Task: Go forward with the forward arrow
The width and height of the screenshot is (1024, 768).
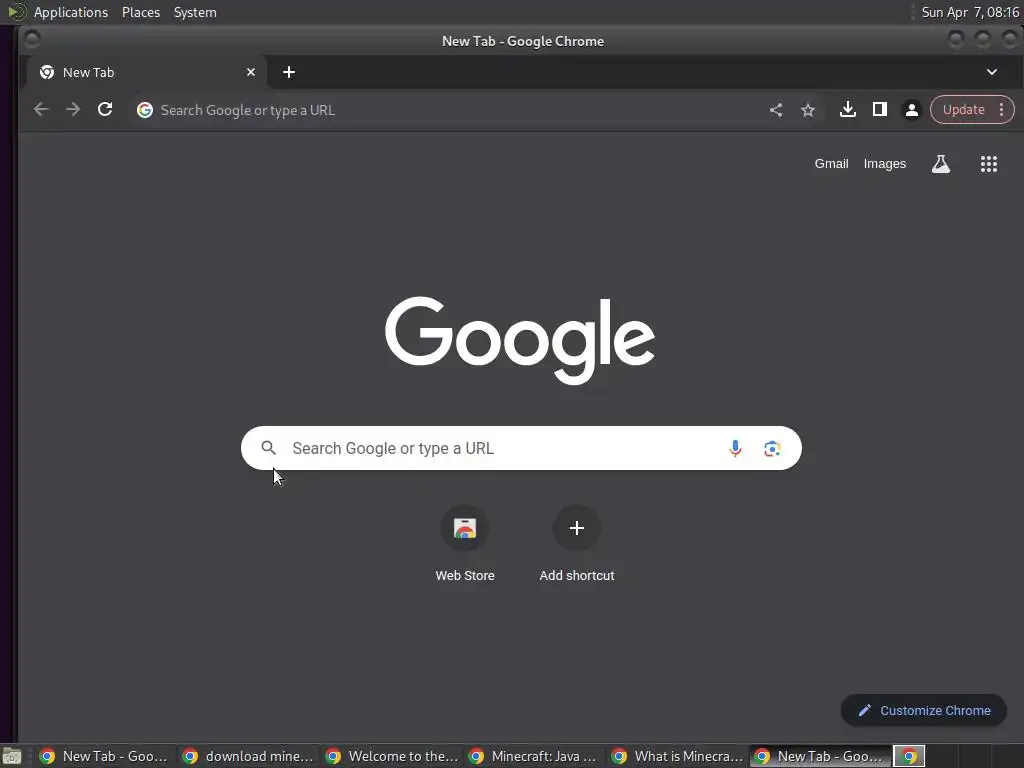Action: point(73,110)
